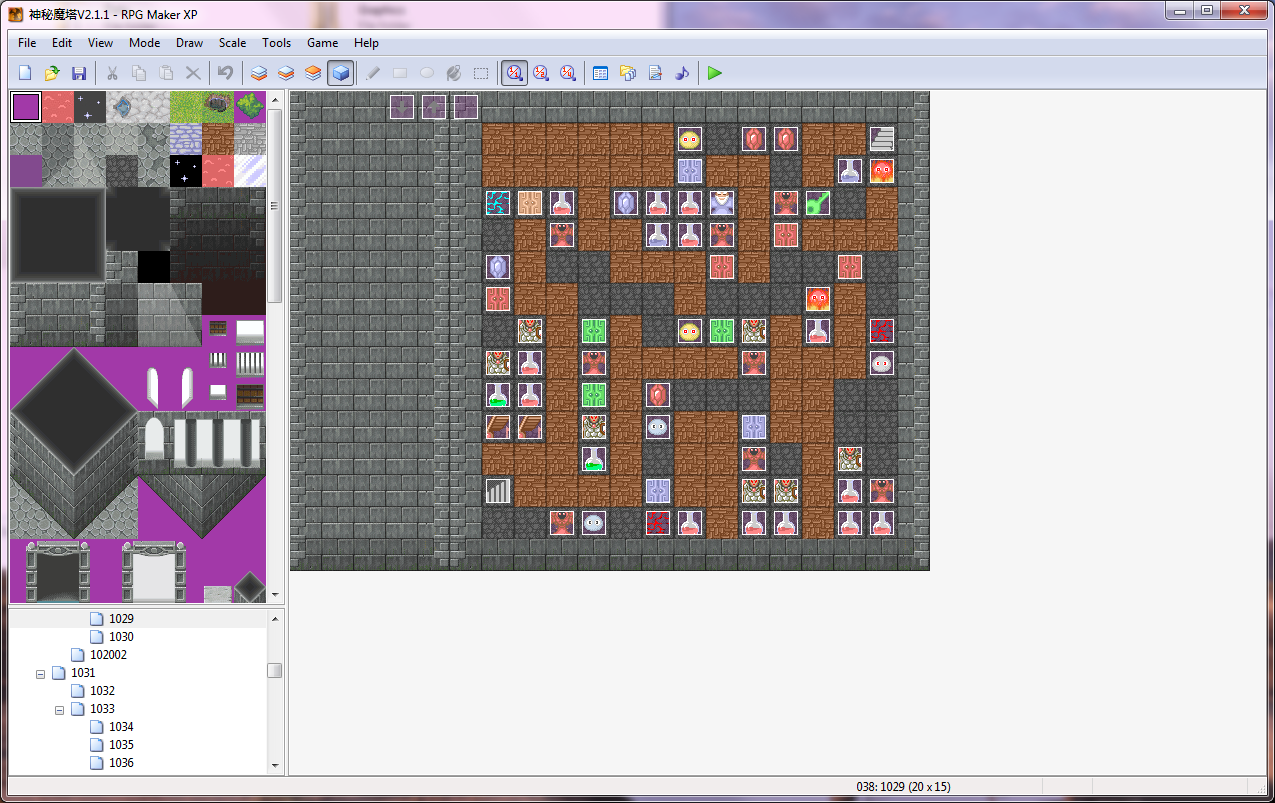Switch to Layer 1 editing mode
Screen dimensions: 1275x803
[259, 73]
